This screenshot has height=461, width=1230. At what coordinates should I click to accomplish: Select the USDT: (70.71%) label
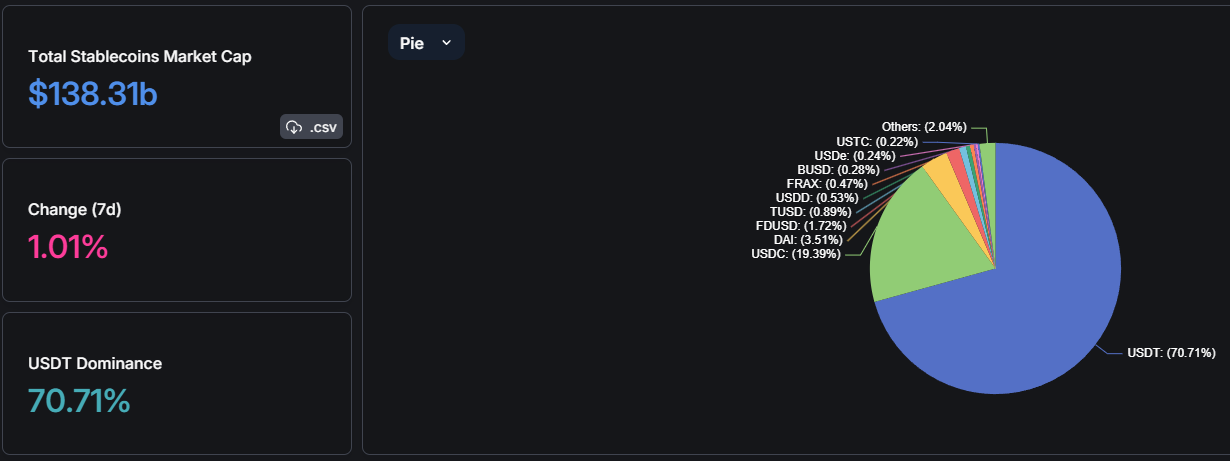pos(1171,353)
